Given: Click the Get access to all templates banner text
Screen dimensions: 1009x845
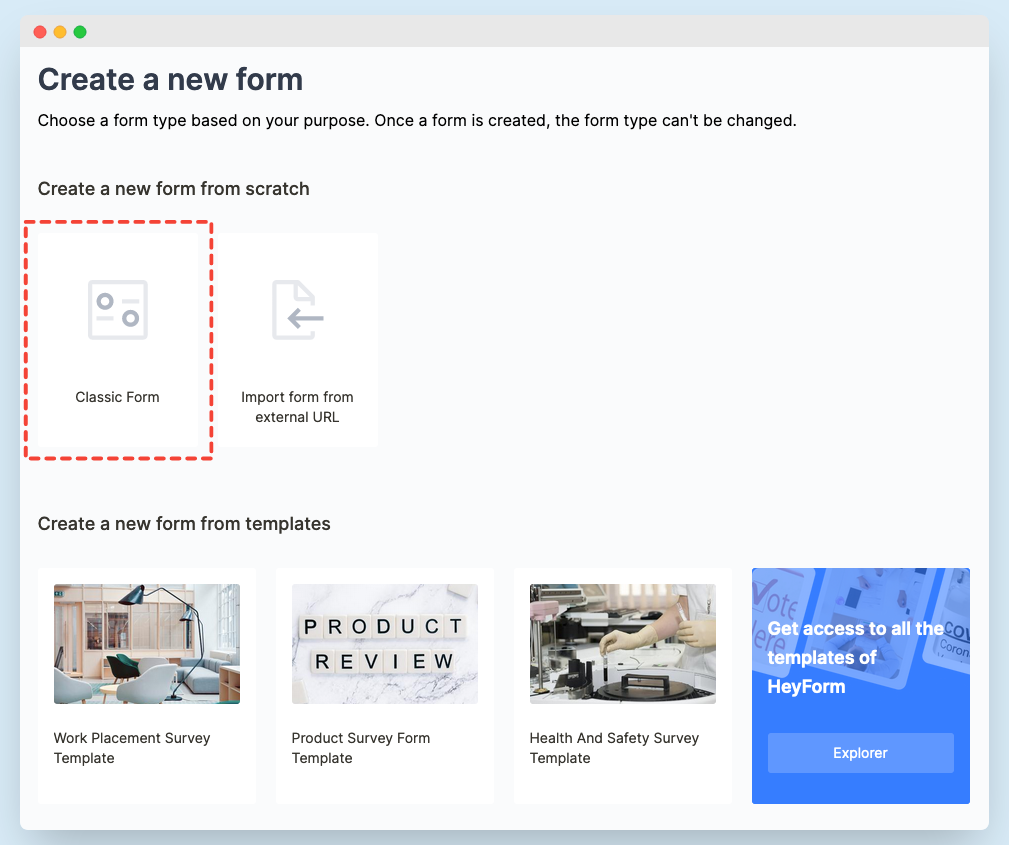Looking at the screenshot, I should pos(855,657).
